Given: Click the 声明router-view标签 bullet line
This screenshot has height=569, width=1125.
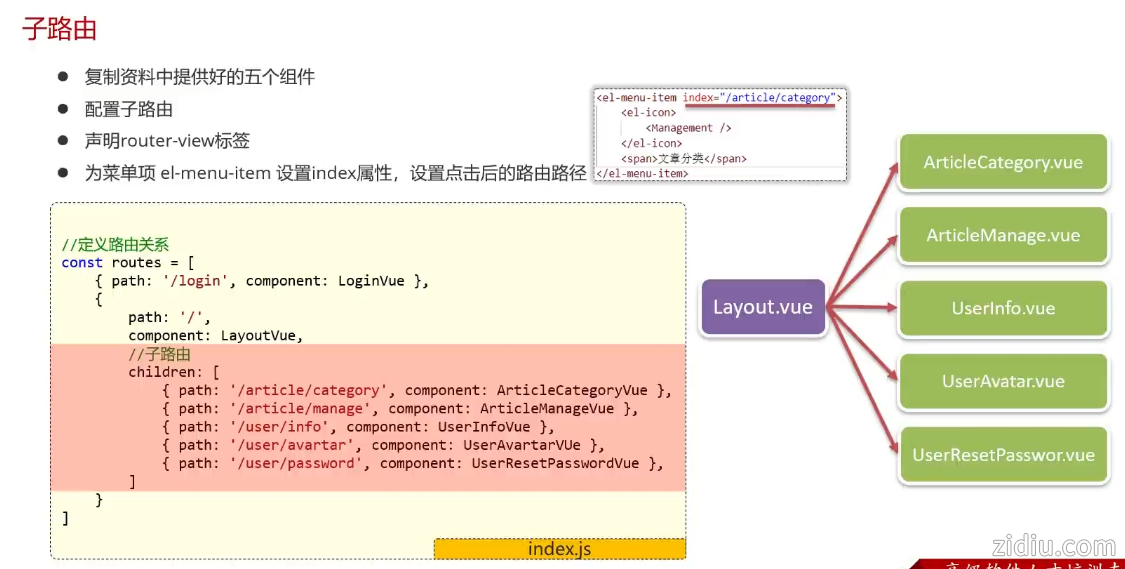Looking at the screenshot, I should (167, 141).
